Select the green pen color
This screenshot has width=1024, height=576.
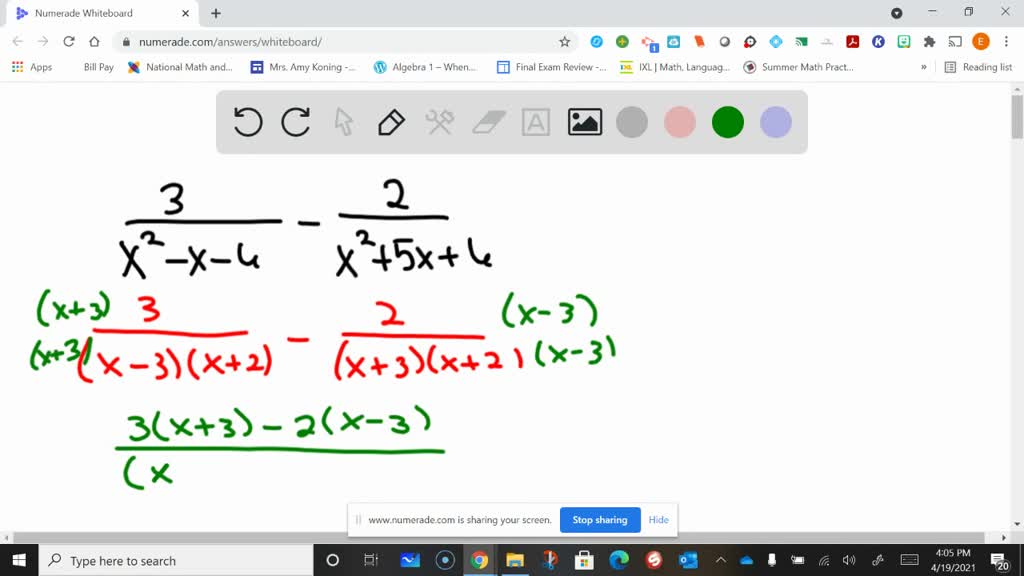pyautogui.click(x=727, y=121)
